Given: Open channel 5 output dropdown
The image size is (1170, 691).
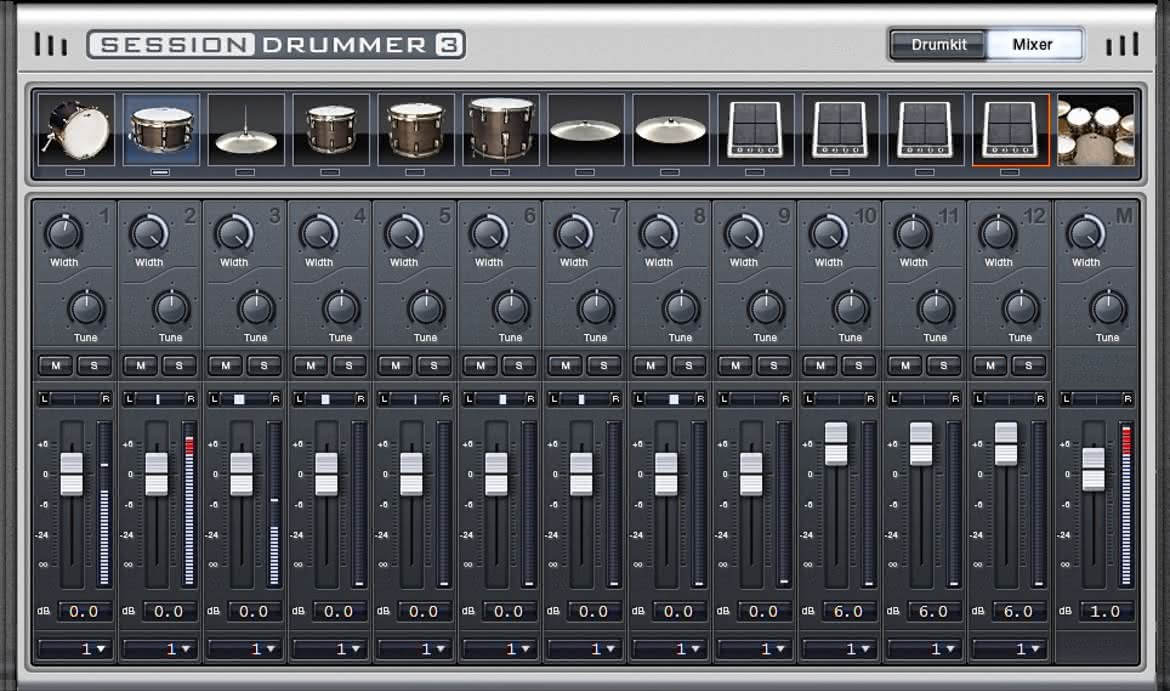Looking at the screenshot, I should click(415, 649).
